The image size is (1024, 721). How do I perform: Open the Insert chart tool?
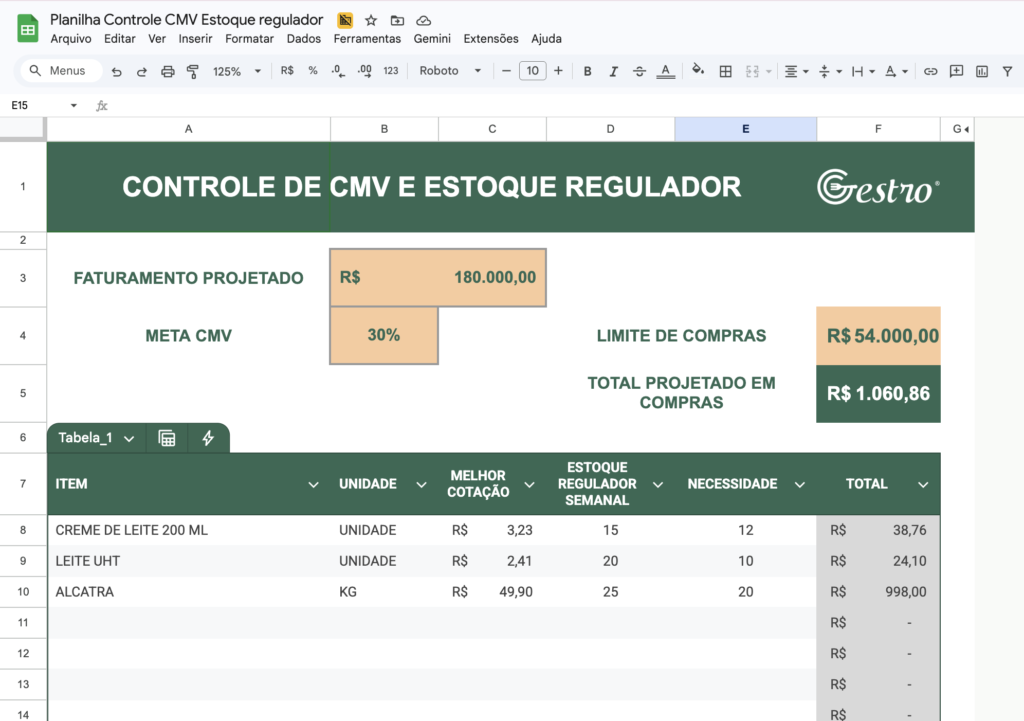coord(980,71)
